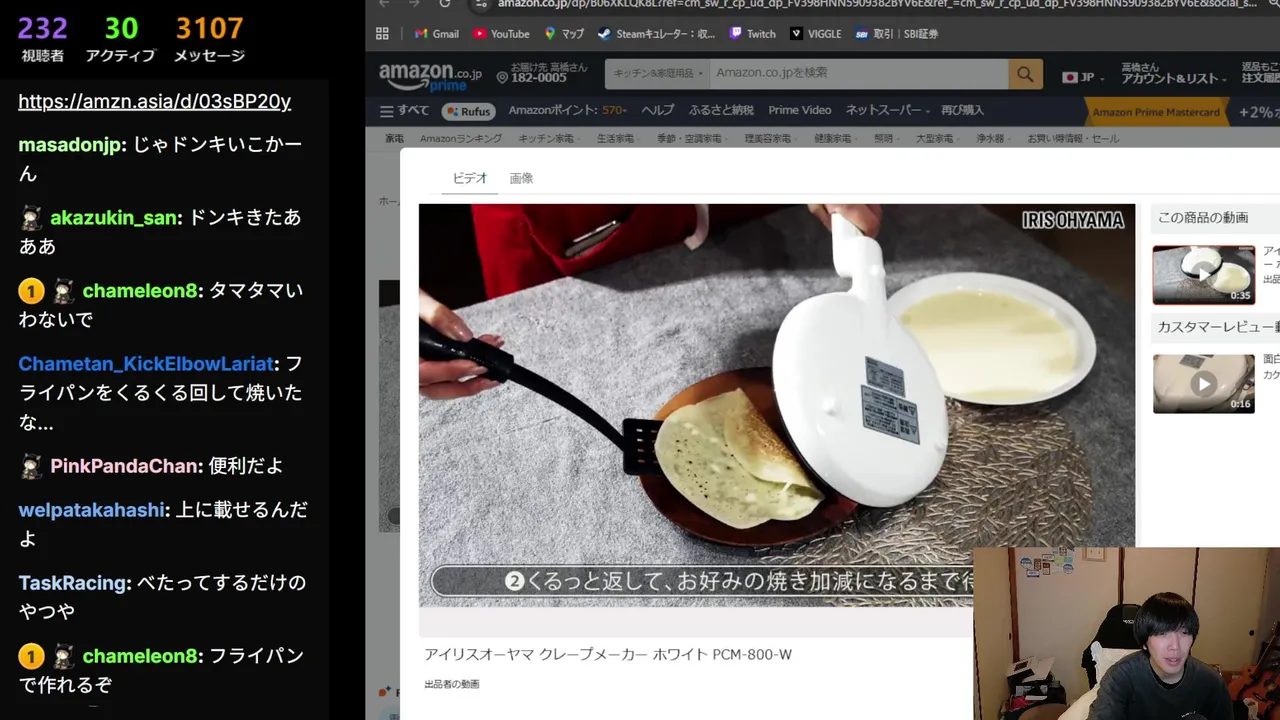This screenshot has height=720, width=1280.
Task: Click the Amazon.co.jp prime logo
Action: coord(430,76)
